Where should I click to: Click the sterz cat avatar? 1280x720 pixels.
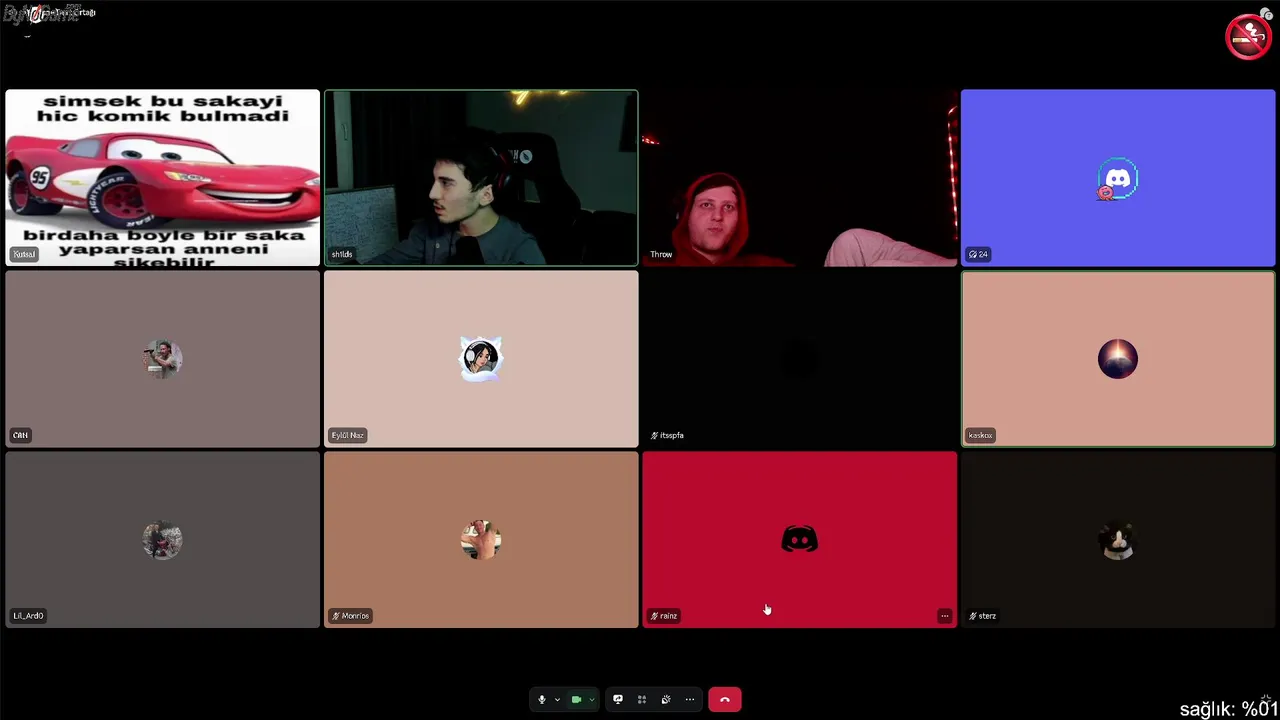click(1118, 540)
